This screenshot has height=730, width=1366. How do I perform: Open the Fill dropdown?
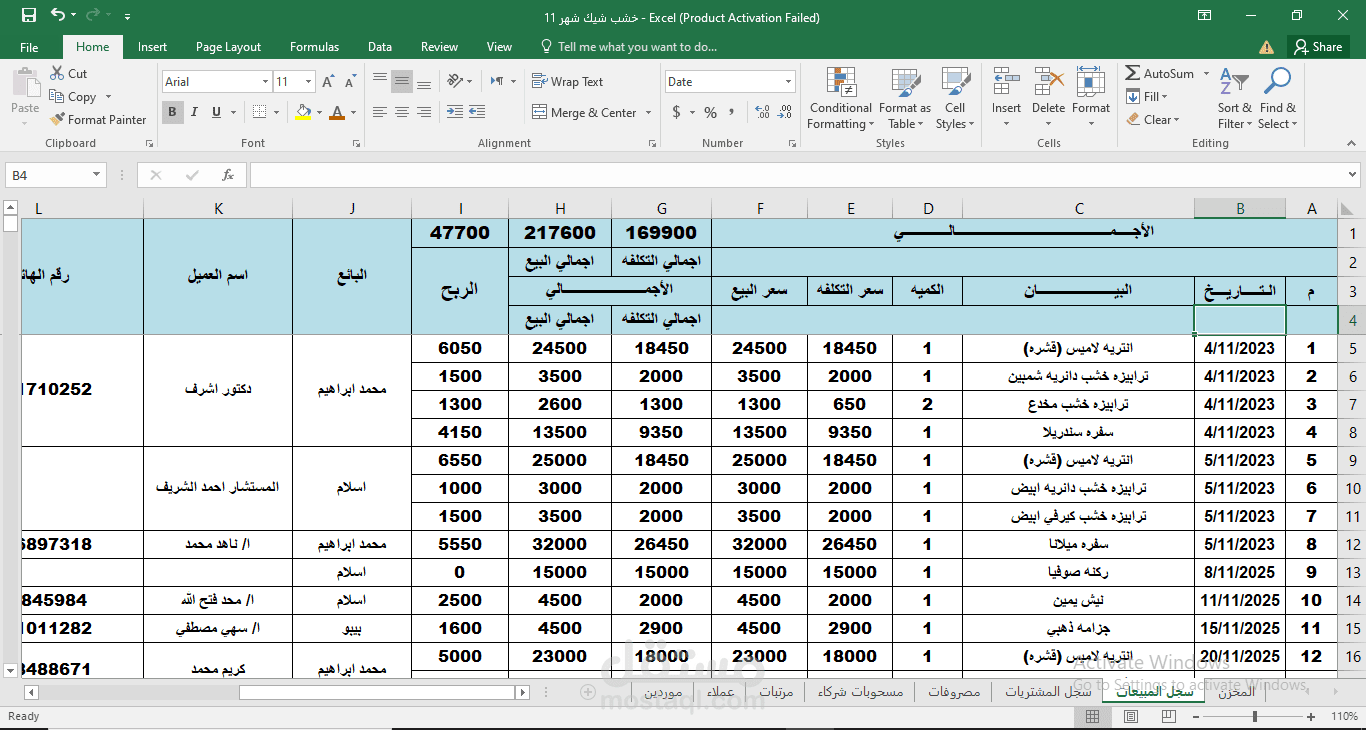tap(1146, 97)
